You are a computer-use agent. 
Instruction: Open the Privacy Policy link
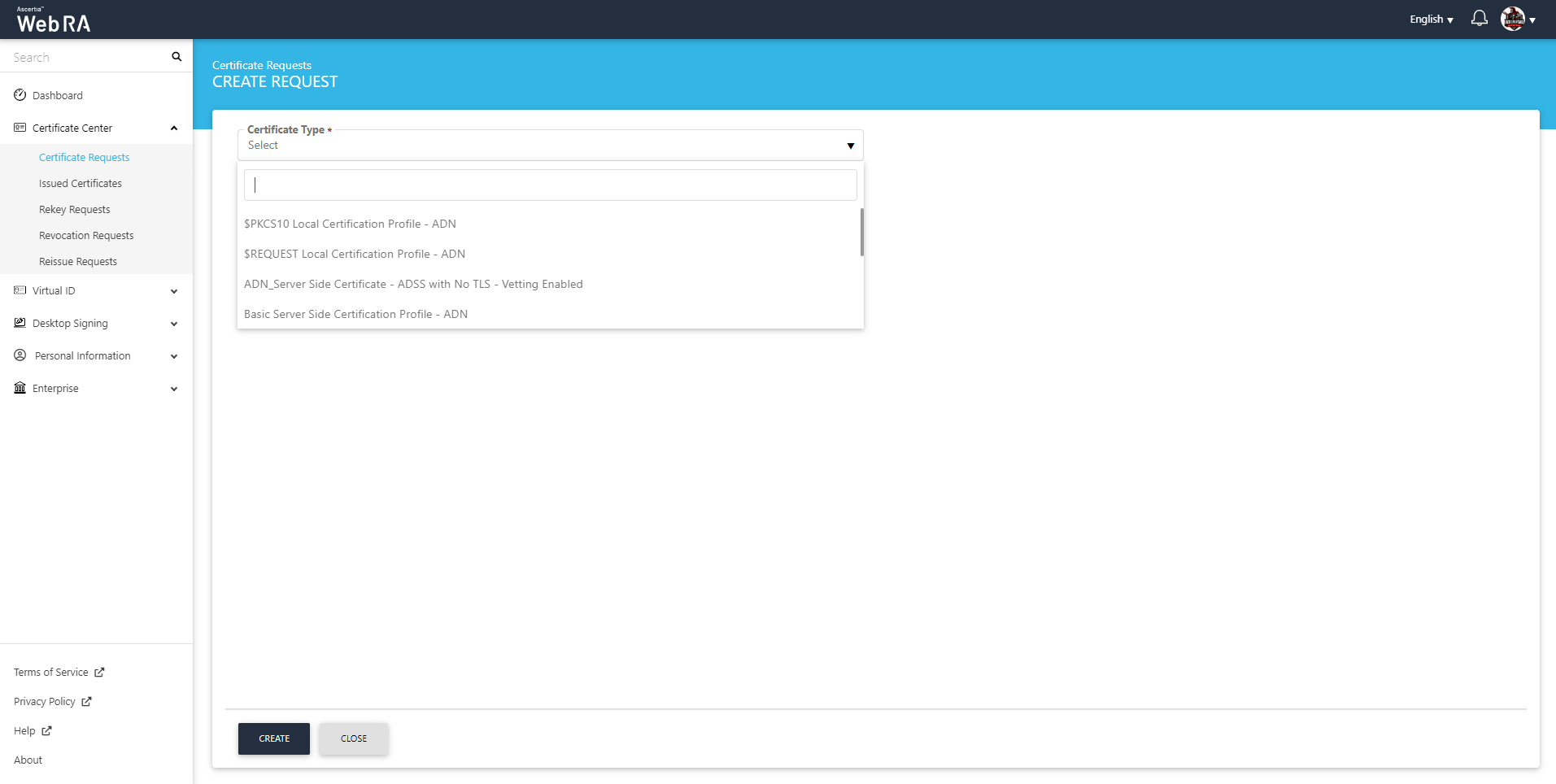click(x=45, y=702)
